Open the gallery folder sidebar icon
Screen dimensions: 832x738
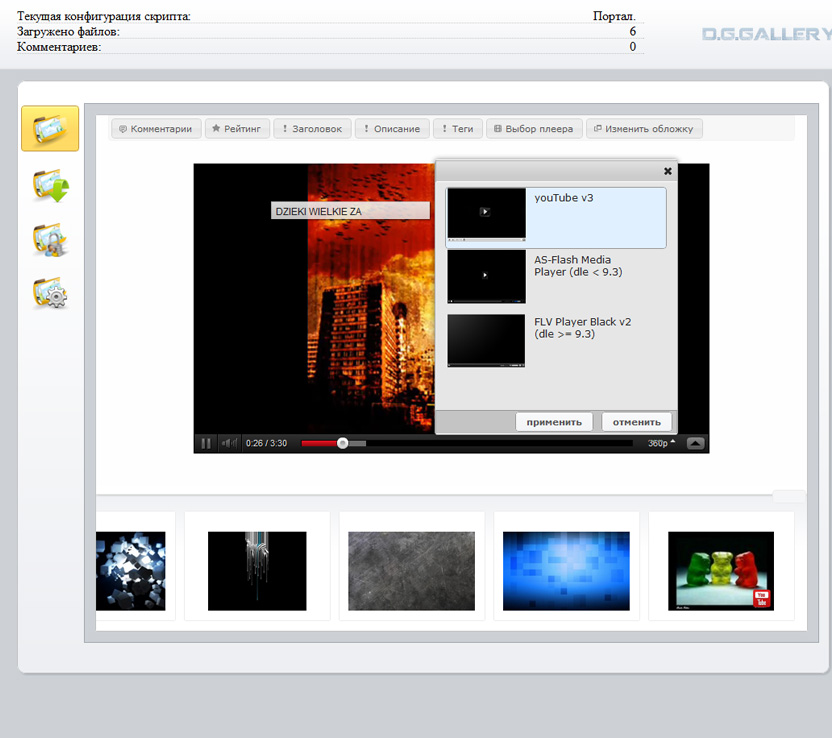[50, 128]
